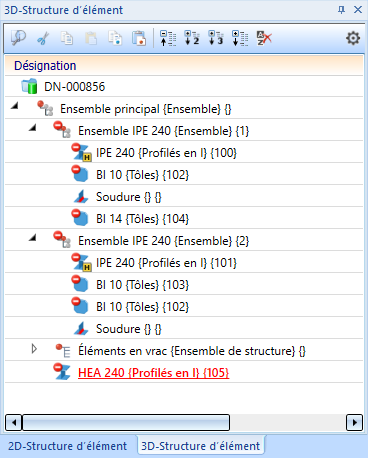Click the copy icon in toolbar

point(67,38)
